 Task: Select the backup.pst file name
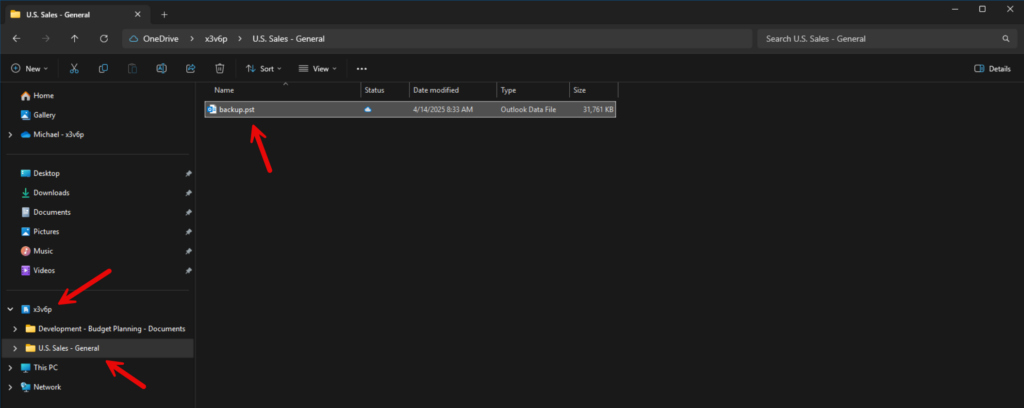click(x=236, y=110)
